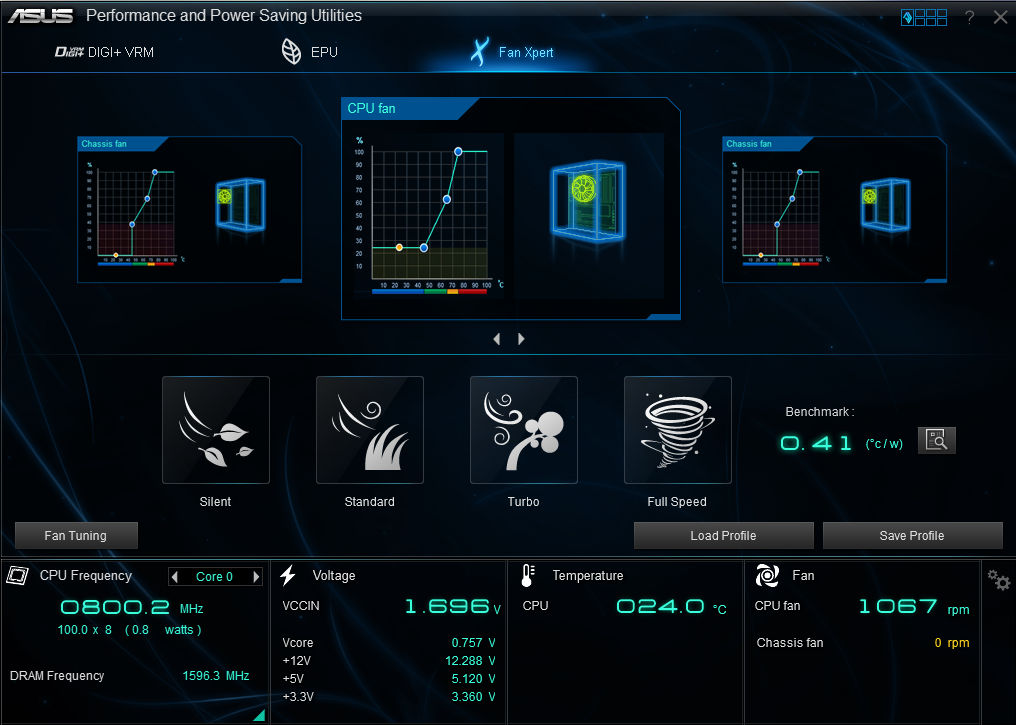Screen dimensions: 1016x725
Task: Click the Silent mode label
Action: point(215,501)
